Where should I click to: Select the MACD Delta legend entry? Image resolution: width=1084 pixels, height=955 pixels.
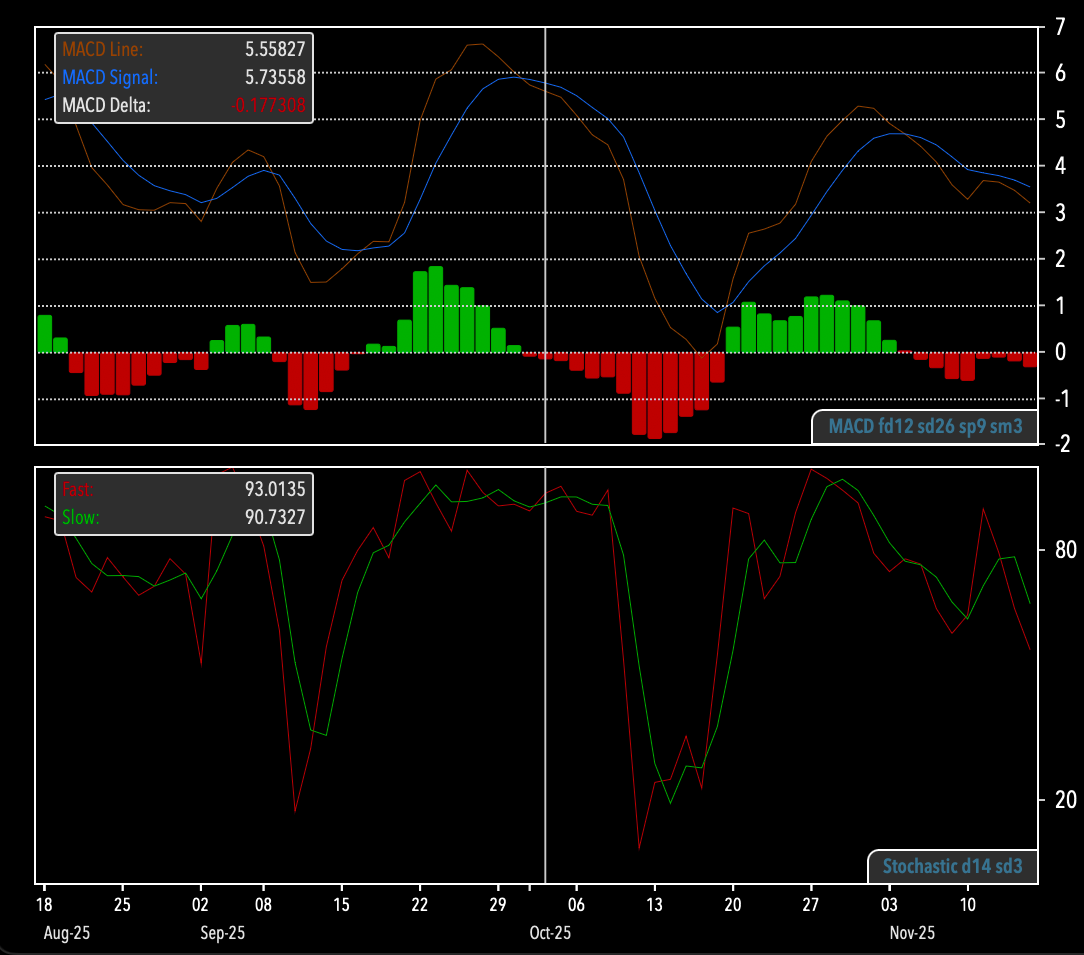click(x=106, y=105)
